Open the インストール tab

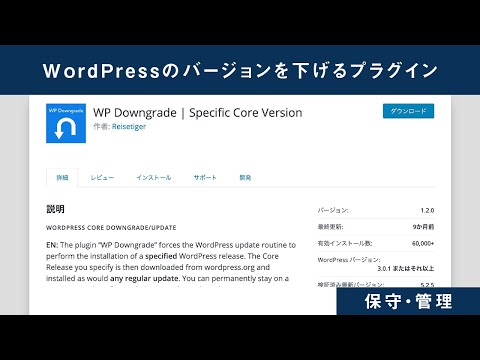154,178
